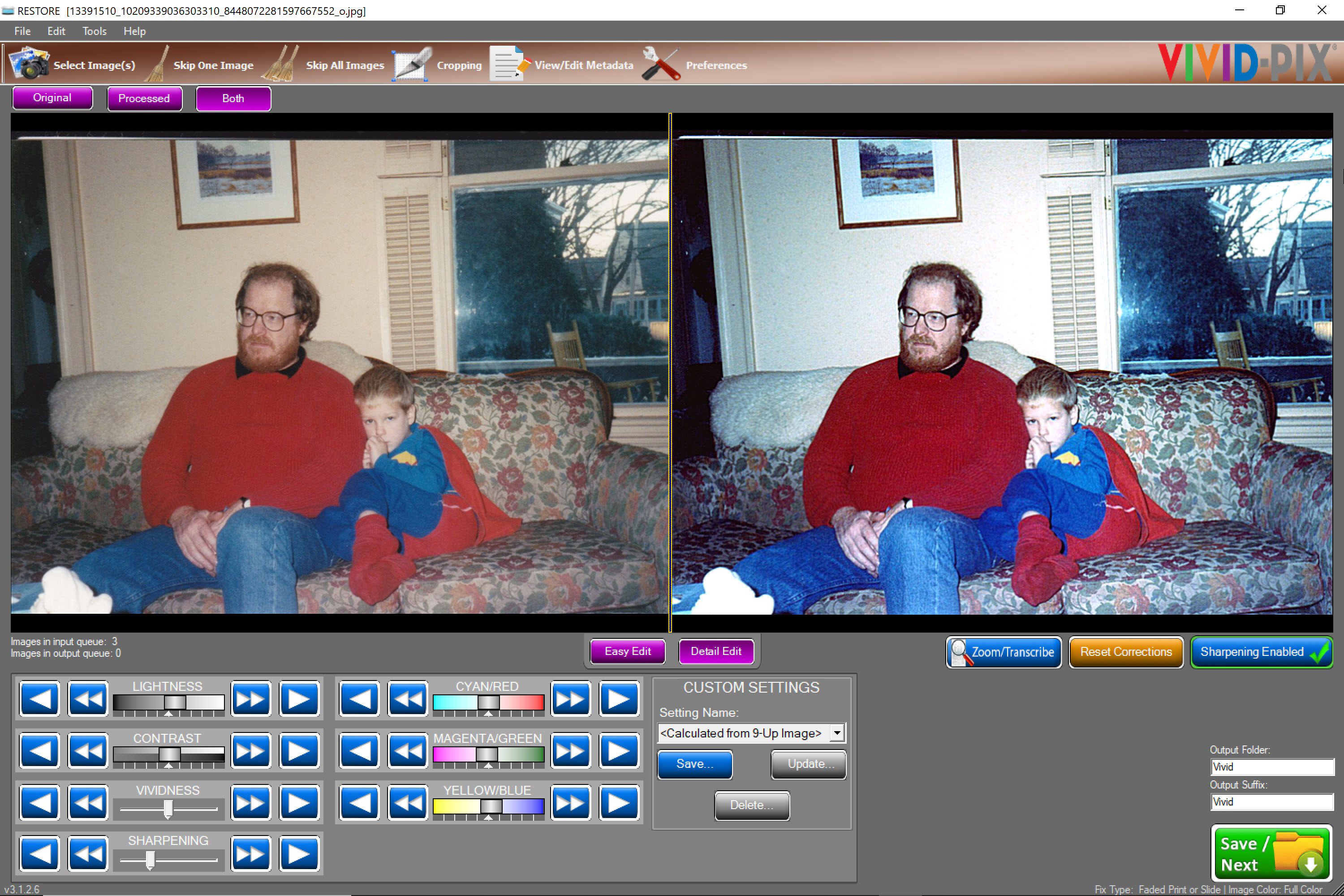Shift Magenta/Green toward green single-arrow
The height and width of the screenshot is (896, 1344).
tap(619, 750)
